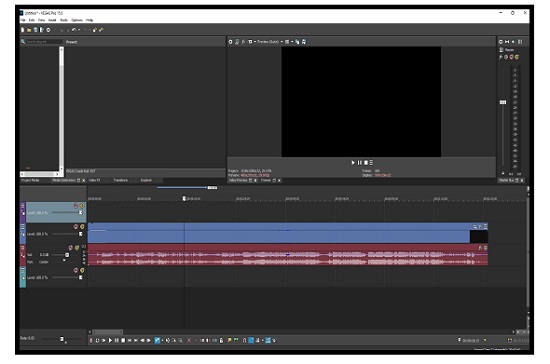Screen dimensions: 550x364
Task: Open Preview (Auto) quality dropdown
Action: [270, 42]
